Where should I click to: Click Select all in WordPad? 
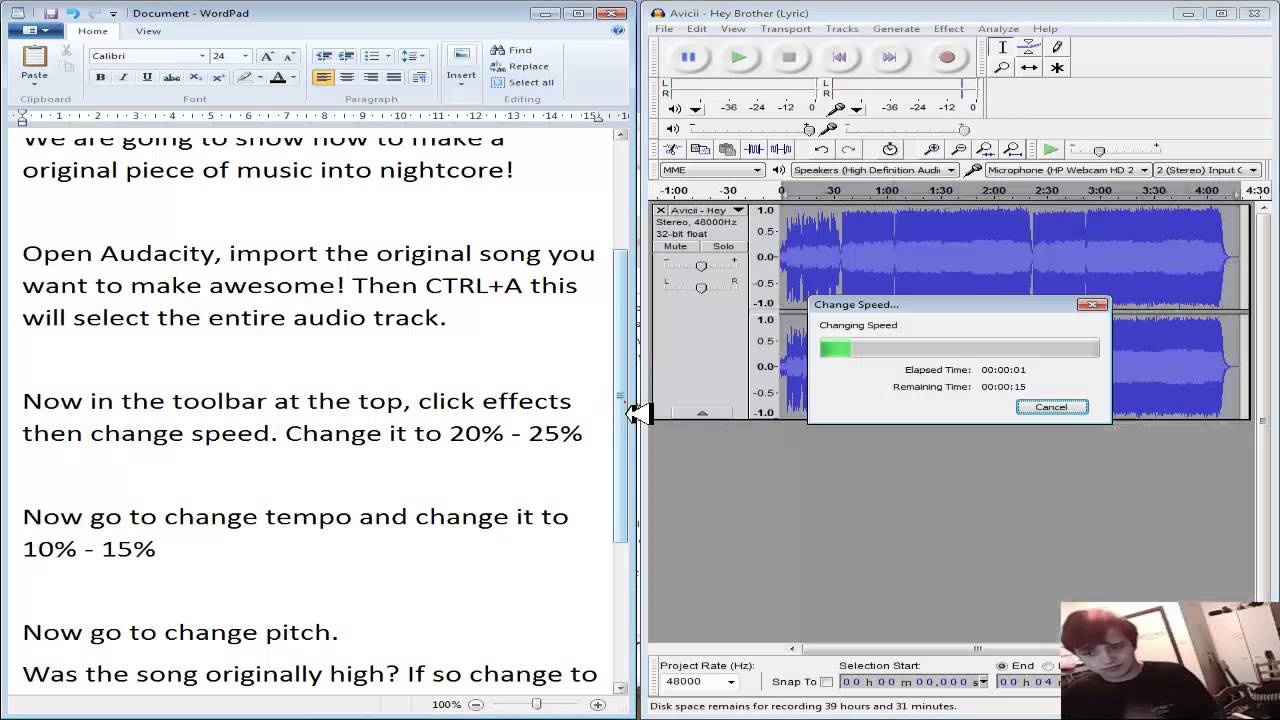522,82
